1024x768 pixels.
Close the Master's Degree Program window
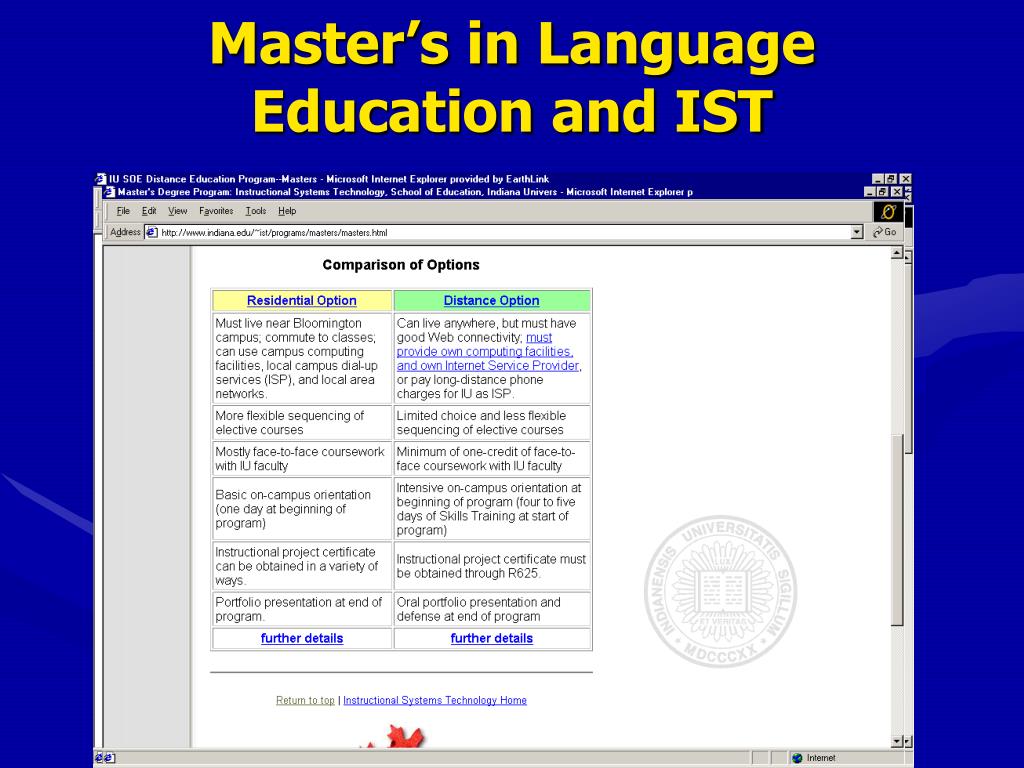896,191
